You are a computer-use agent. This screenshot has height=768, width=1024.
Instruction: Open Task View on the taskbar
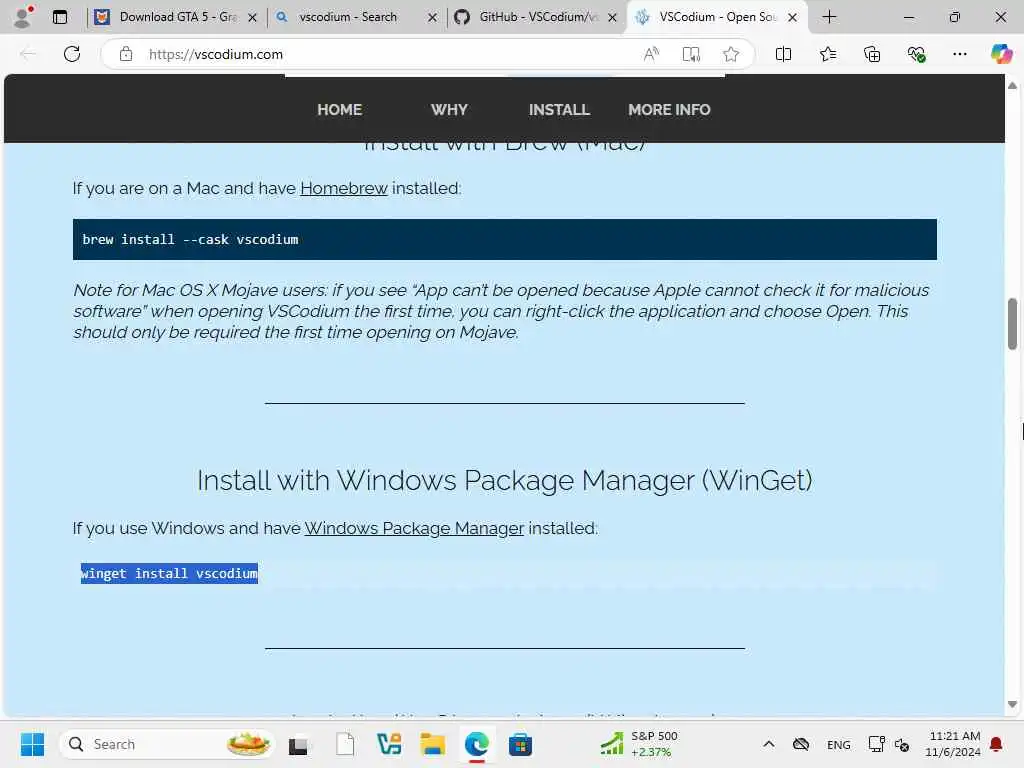299,744
